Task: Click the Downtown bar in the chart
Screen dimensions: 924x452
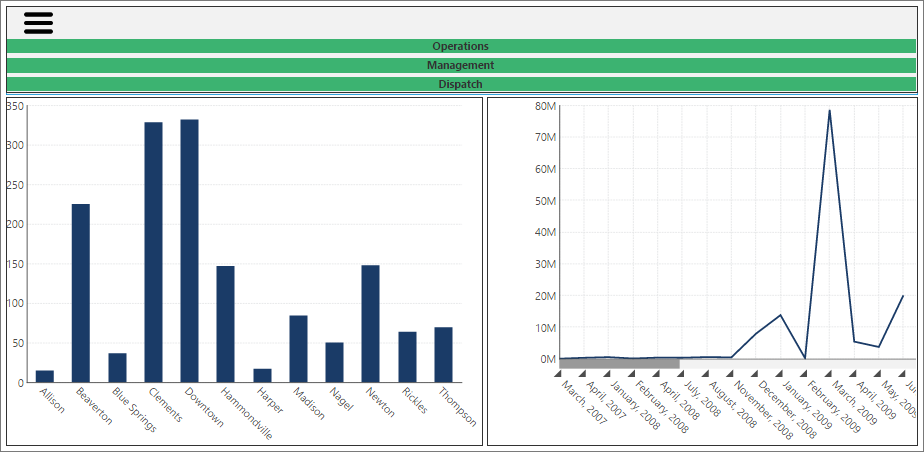Action: coord(189,250)
